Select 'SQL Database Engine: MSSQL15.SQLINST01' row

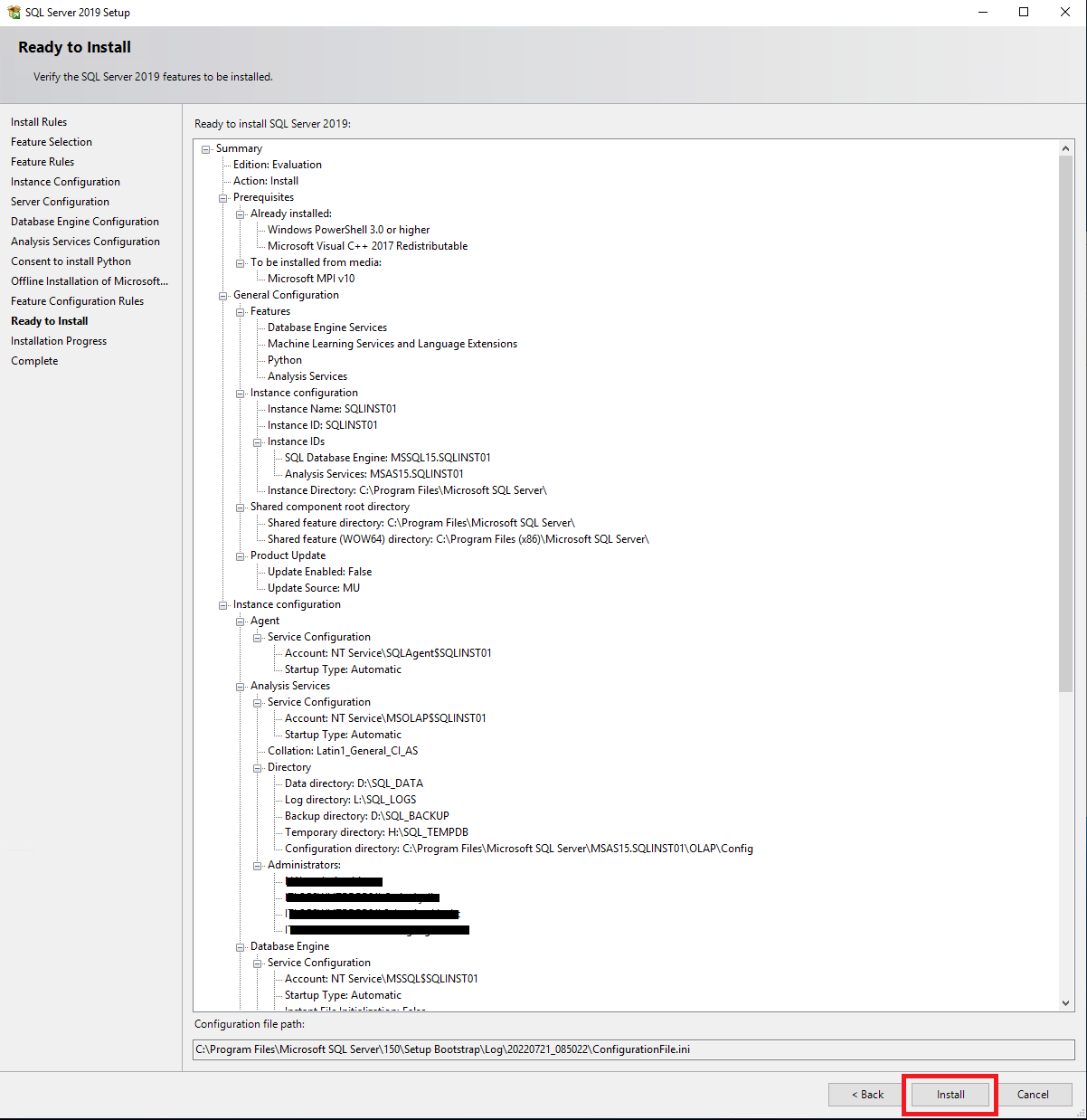388,458
